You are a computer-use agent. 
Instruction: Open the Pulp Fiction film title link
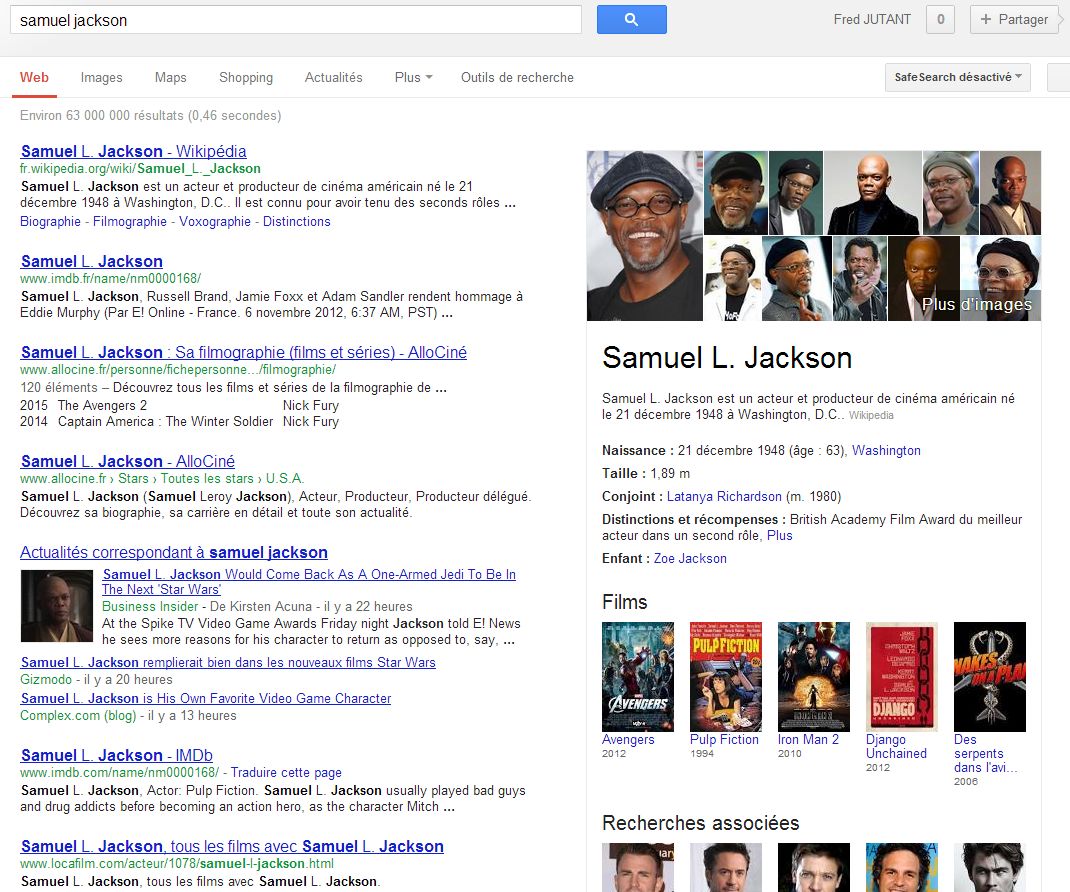(x=725, y=740)
